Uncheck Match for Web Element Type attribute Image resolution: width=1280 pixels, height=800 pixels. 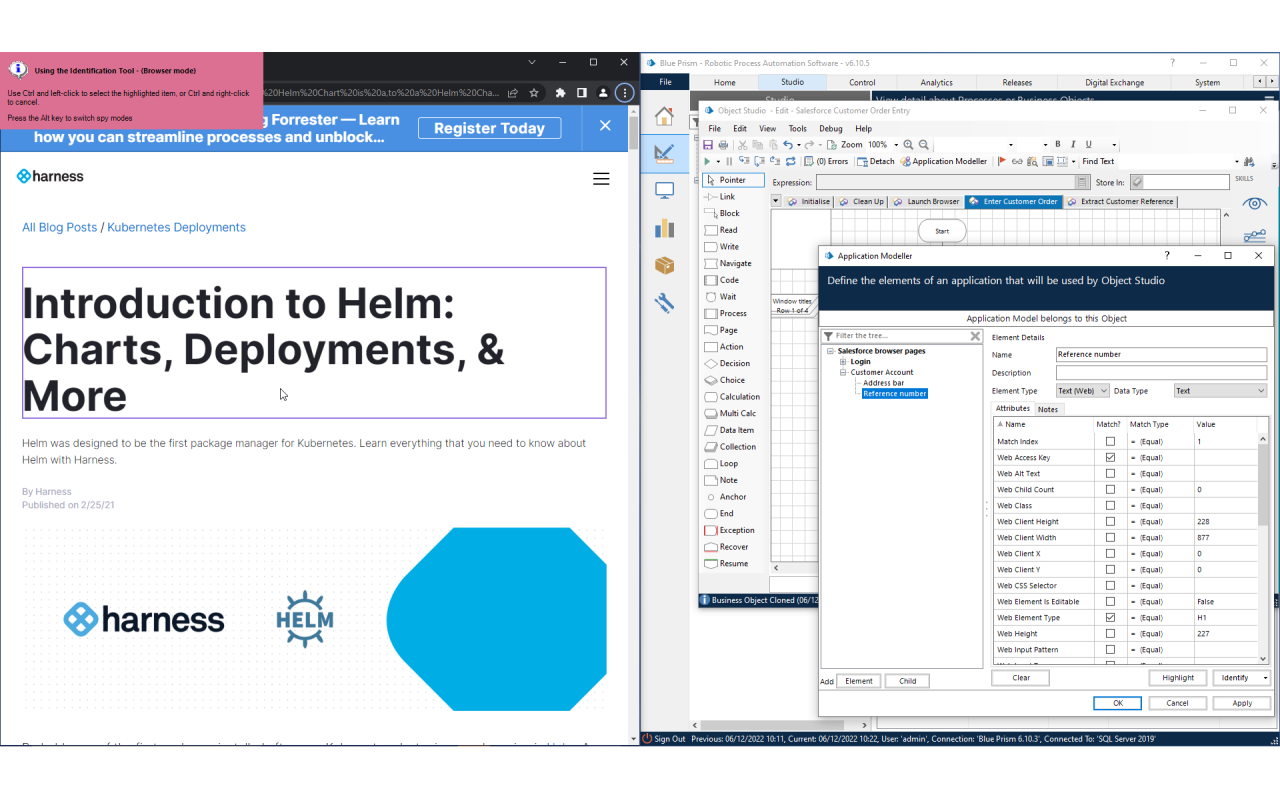click(1110, 617)
